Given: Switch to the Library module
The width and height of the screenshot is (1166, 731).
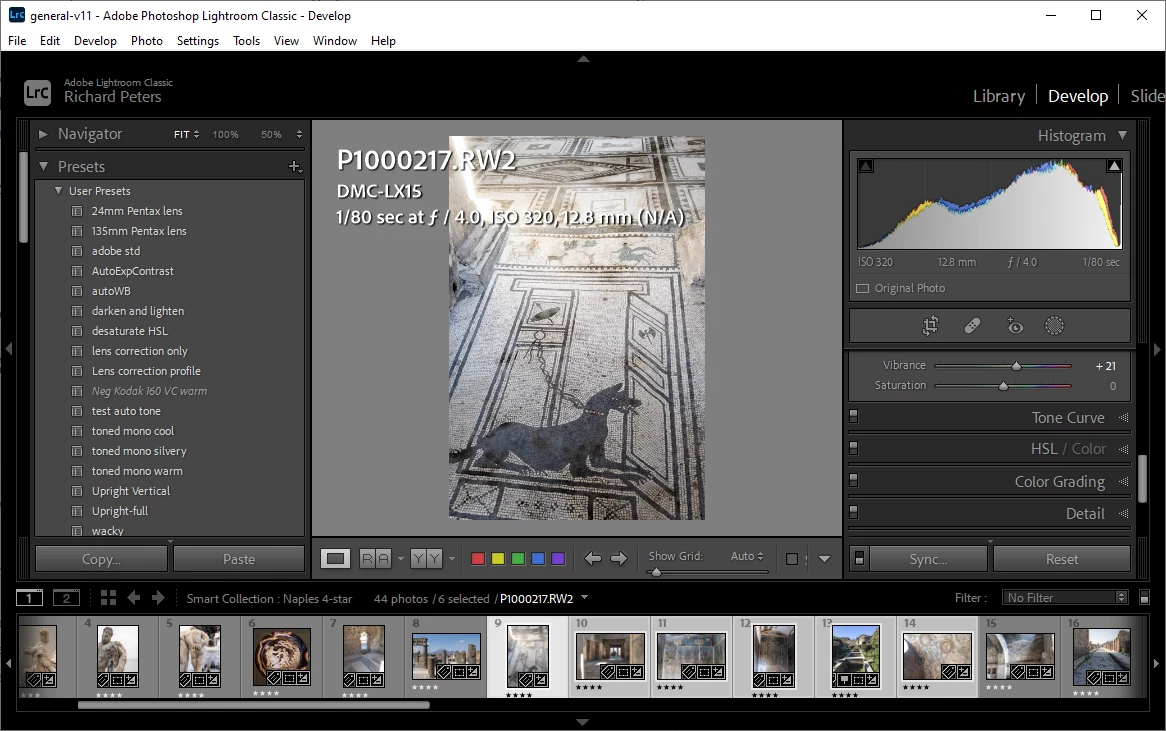Looking at the screenshot, I should [x=998, y=96].
